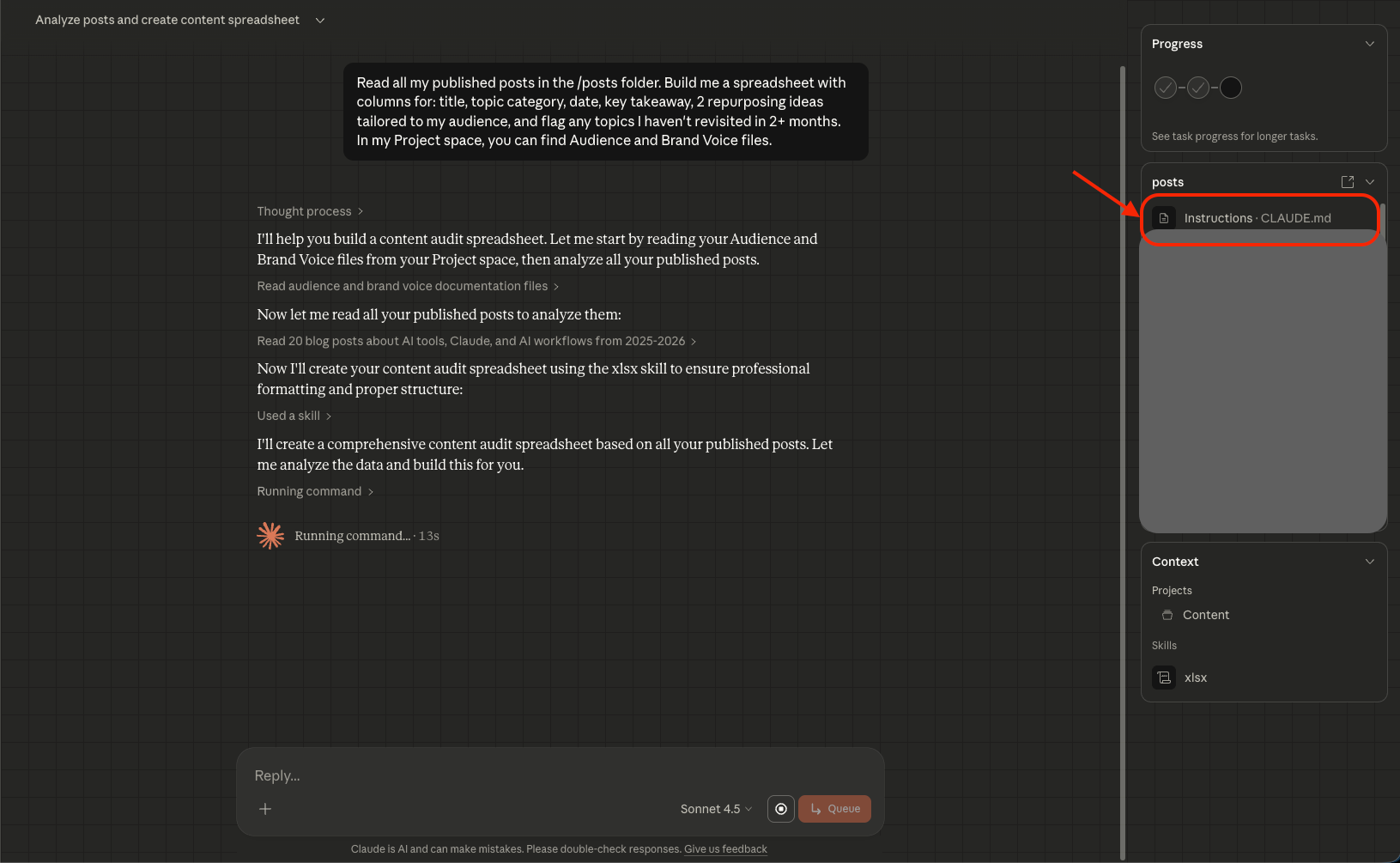Click the Projects label
This screenshot has width=1400, height=863.
(x=1172, y=591)
